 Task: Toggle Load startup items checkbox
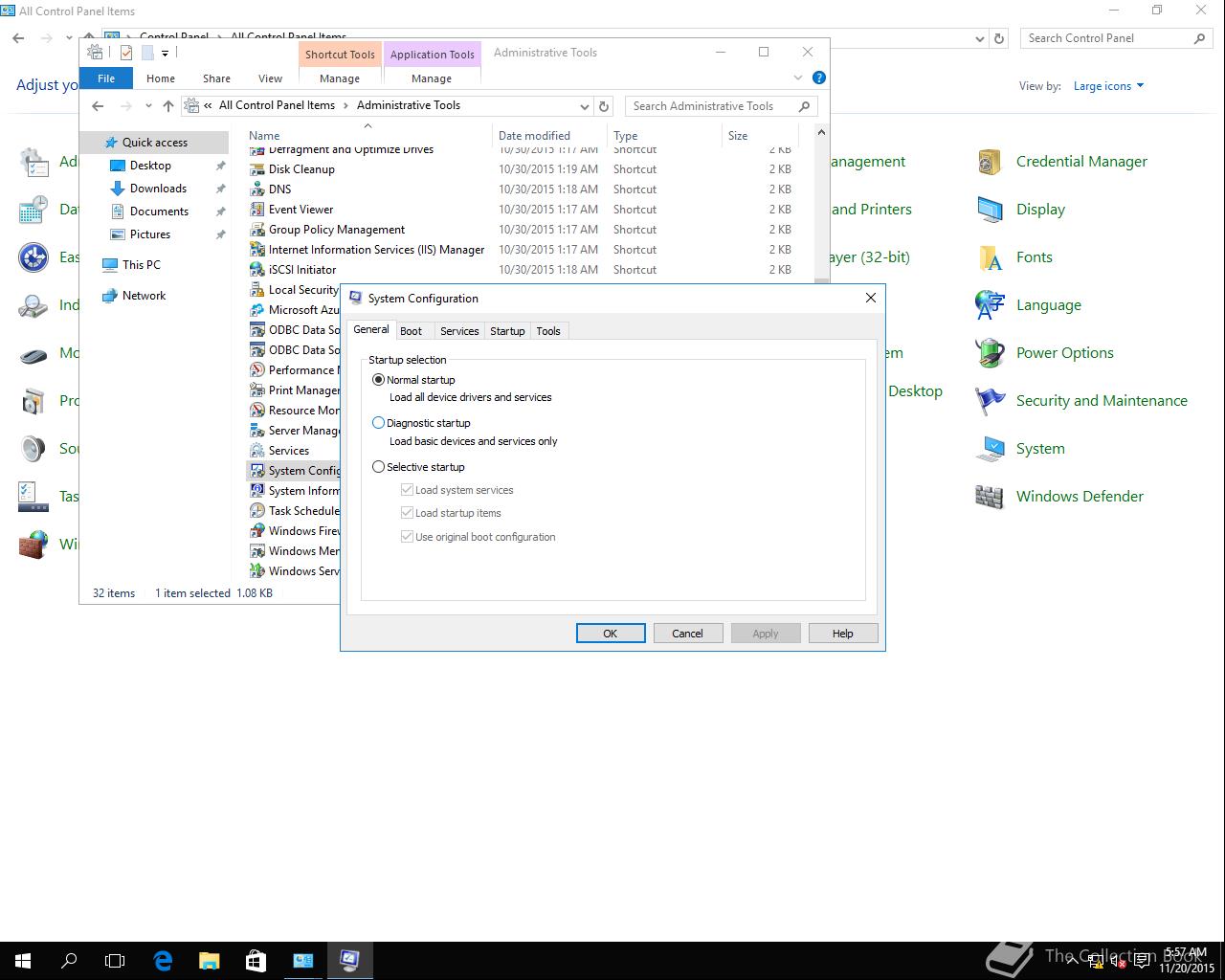(407, 513)
